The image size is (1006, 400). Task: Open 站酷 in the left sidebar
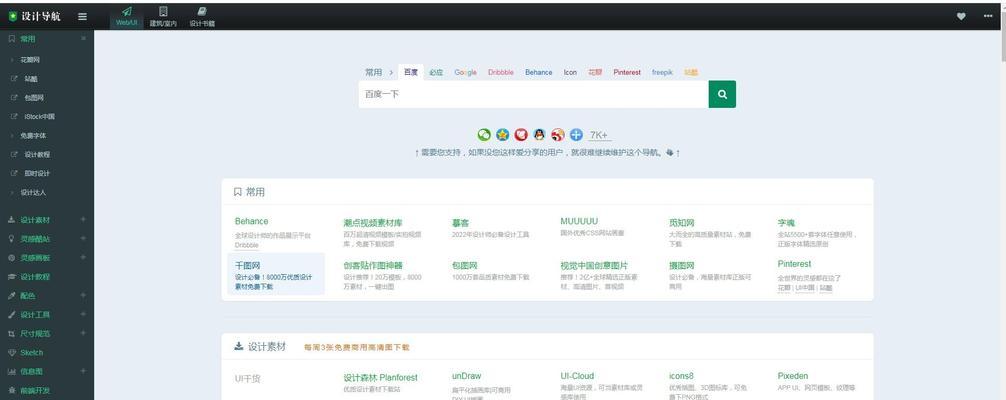pyautogui.click(x=31, y=79)
